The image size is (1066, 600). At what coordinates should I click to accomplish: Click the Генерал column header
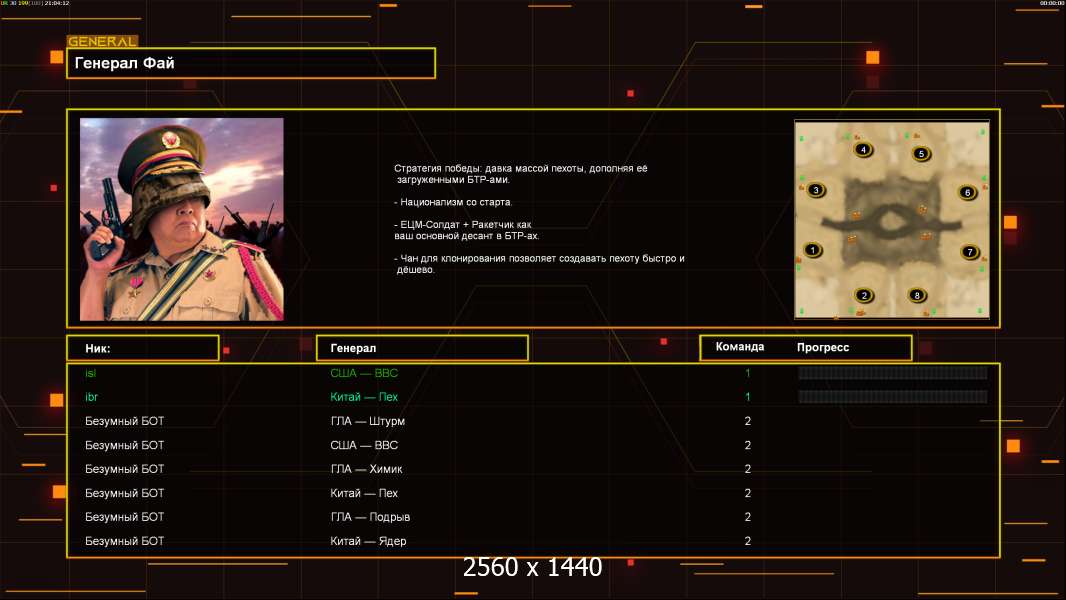point(422,348)
